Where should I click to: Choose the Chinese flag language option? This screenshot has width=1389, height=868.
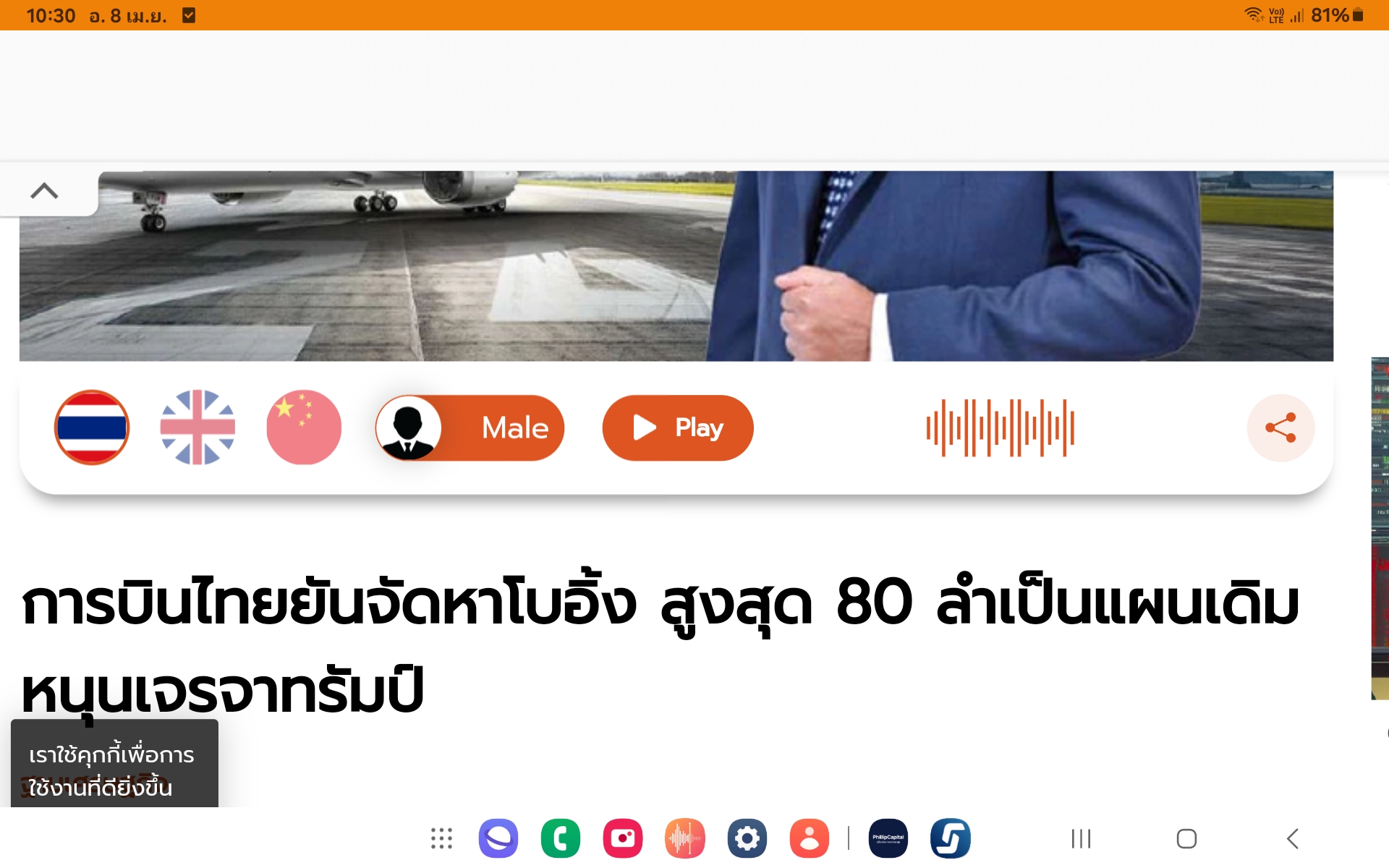(304, 427)
